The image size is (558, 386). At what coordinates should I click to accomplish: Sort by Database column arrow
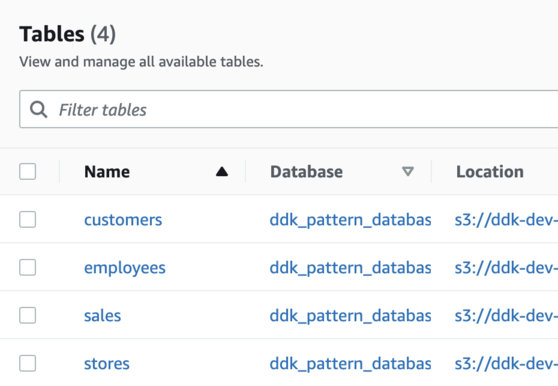pyautogui.click(x=408, y=171)
